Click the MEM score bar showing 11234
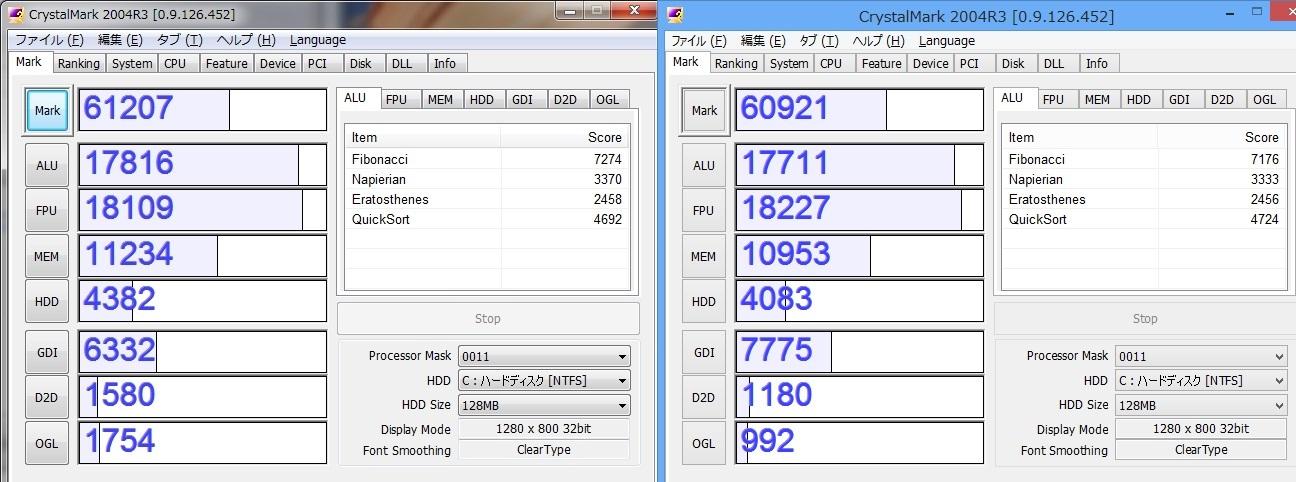 [202, 255]
